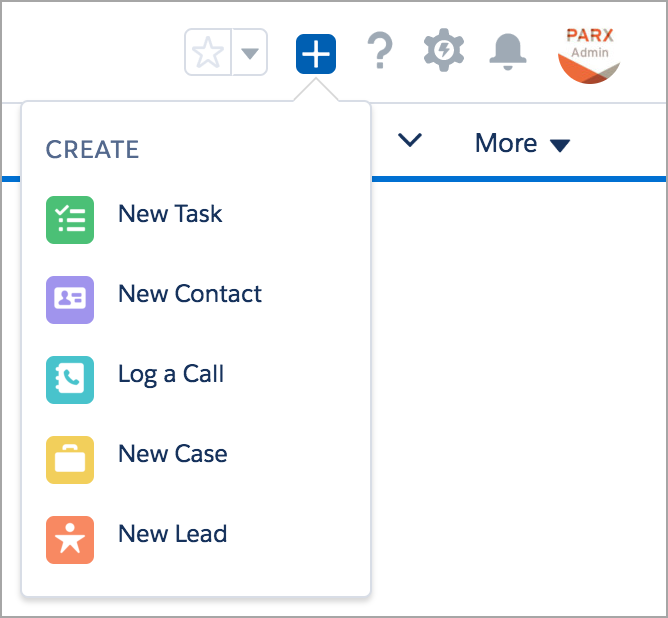Click the teal Log a Call icon
668x618 pixels.
pyautogui.click(x=70, y=380)
